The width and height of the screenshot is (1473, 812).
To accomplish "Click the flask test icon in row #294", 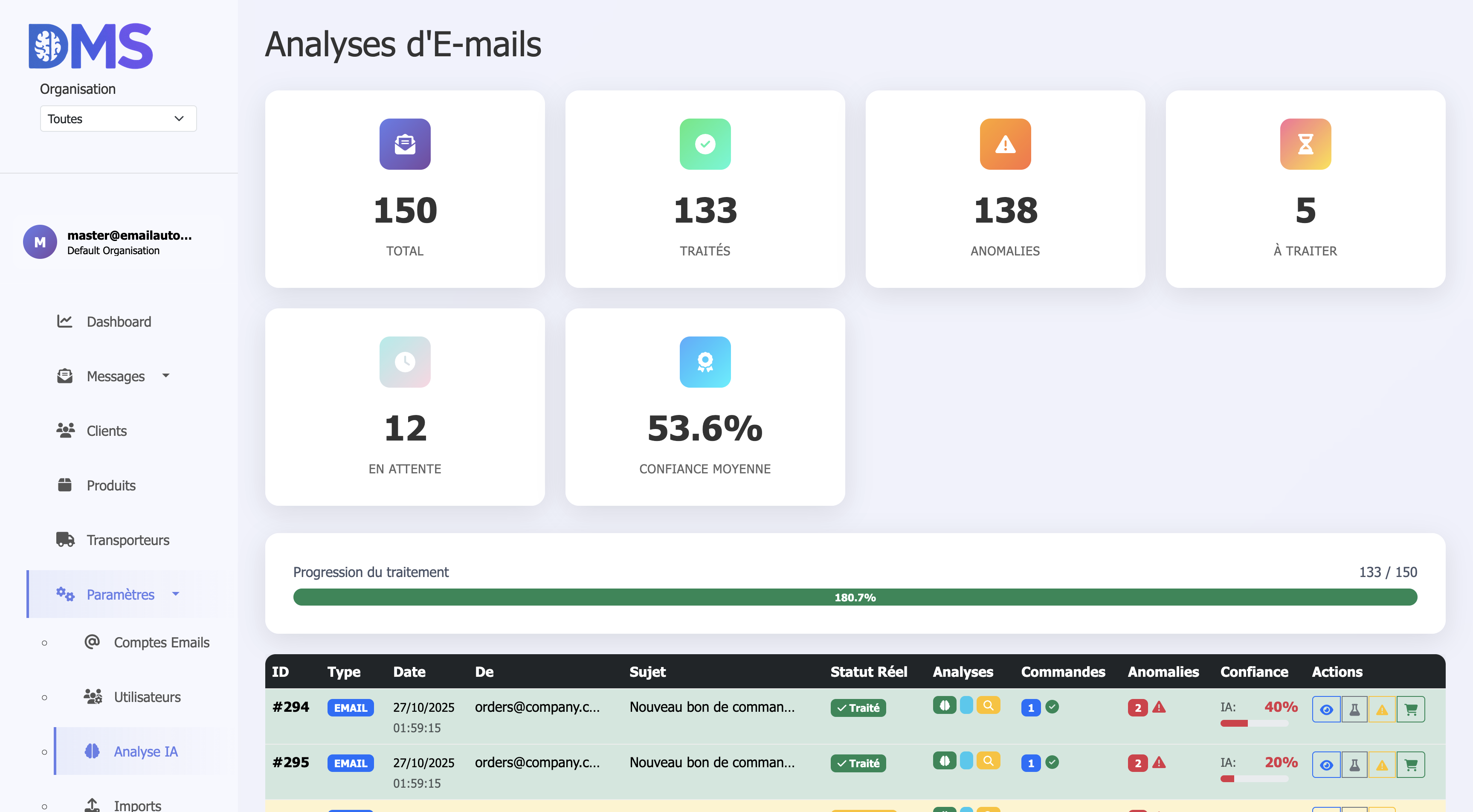I will pos(1354,709).
